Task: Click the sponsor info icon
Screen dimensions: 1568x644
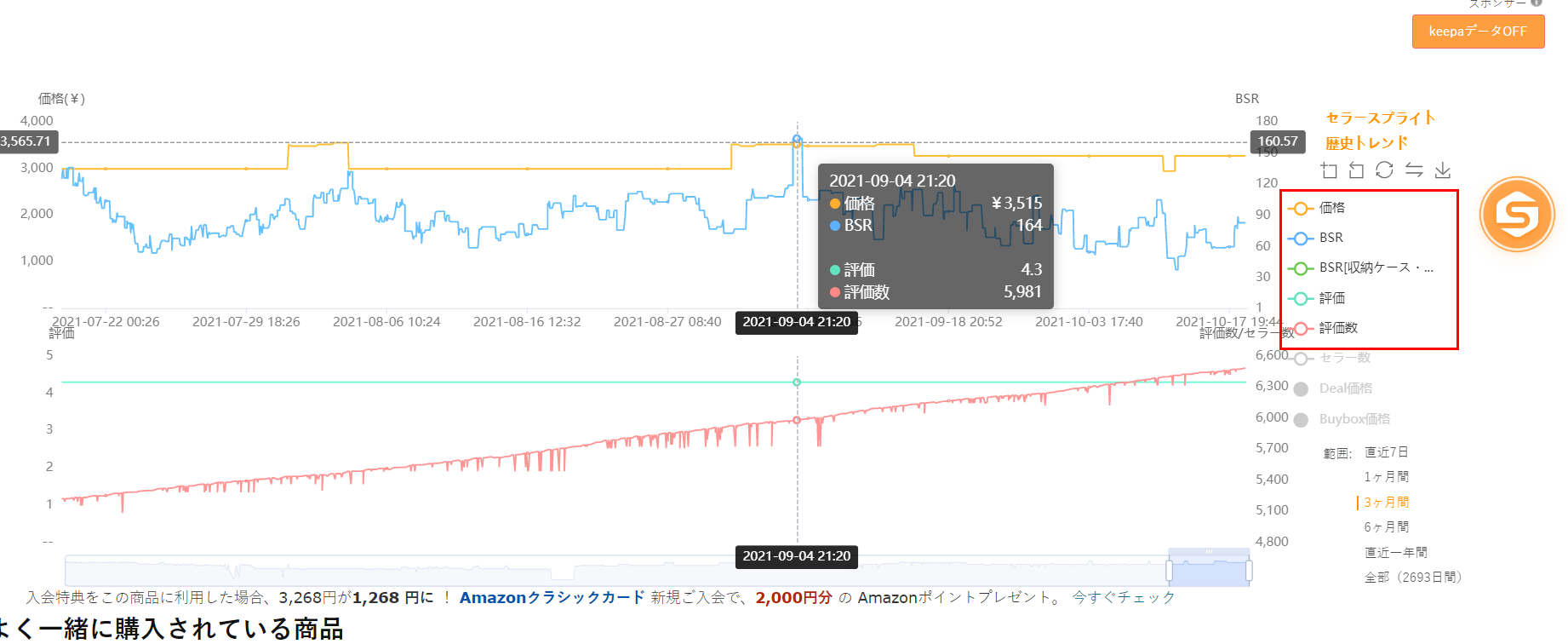Action: [x=1537, y=3]
